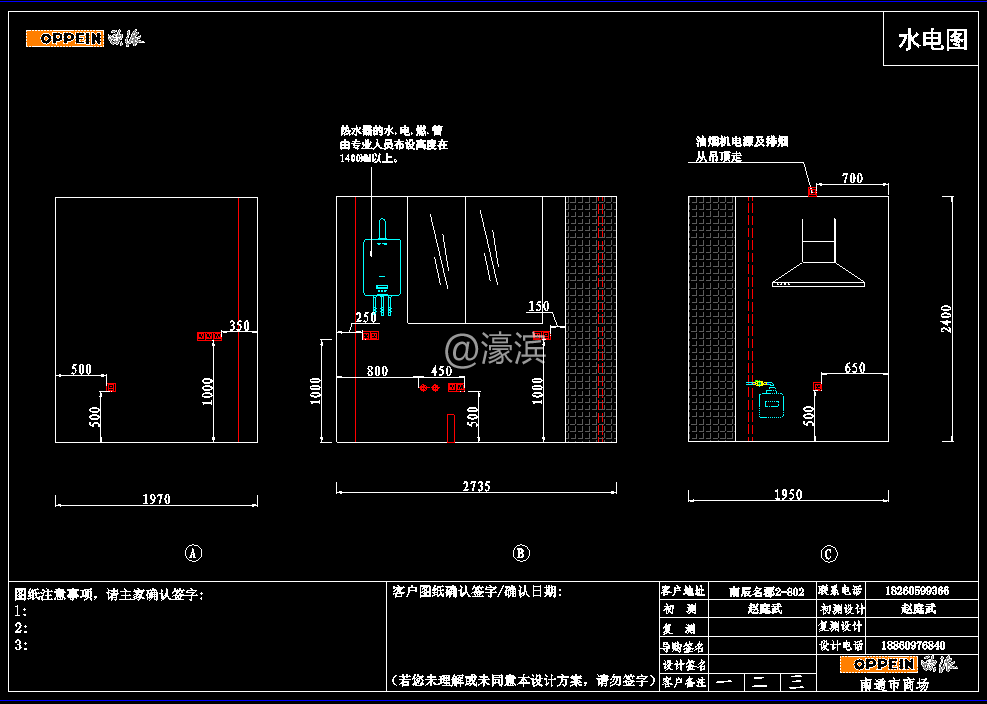Click the circled C view marker
Viewport: 987px width, 704px height.
pyautogui.click(x=828, y=554)
